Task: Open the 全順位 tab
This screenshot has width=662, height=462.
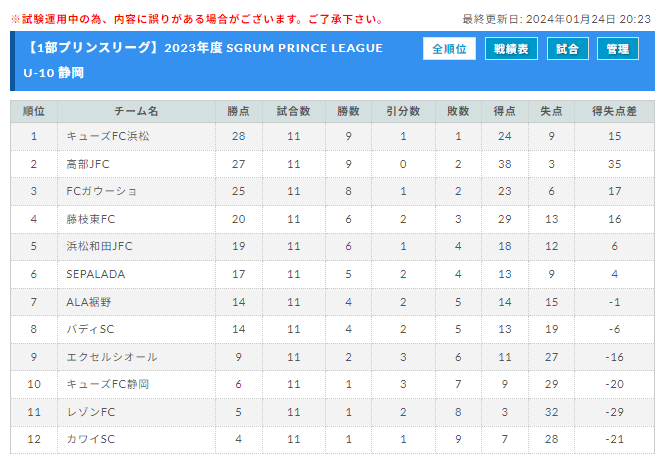Action: click(x=449, y=49)
